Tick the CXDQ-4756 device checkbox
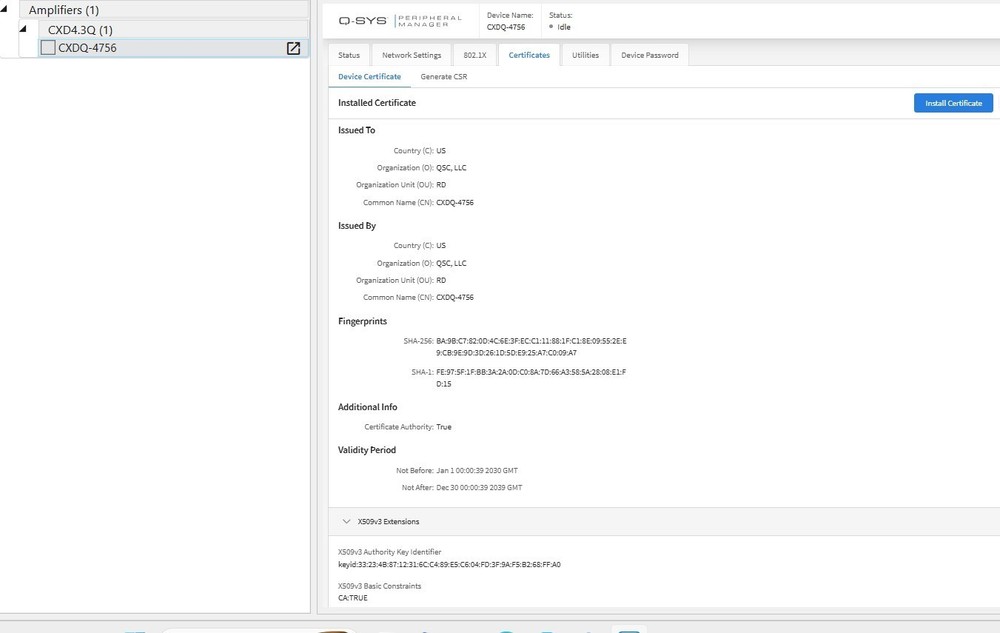Viewport: 1000px width, 633px height. click(x=48, y=48)
